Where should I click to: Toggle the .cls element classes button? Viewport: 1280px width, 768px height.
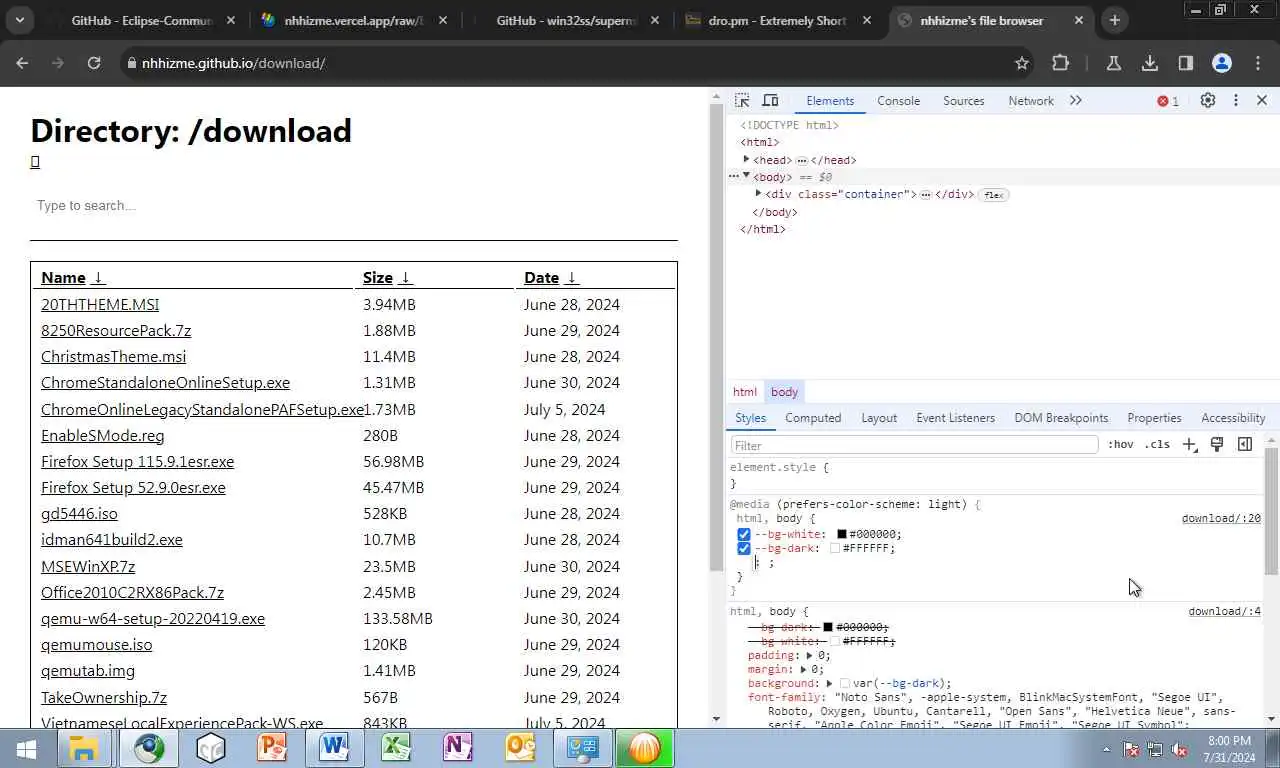click(x=1157, y=444)
